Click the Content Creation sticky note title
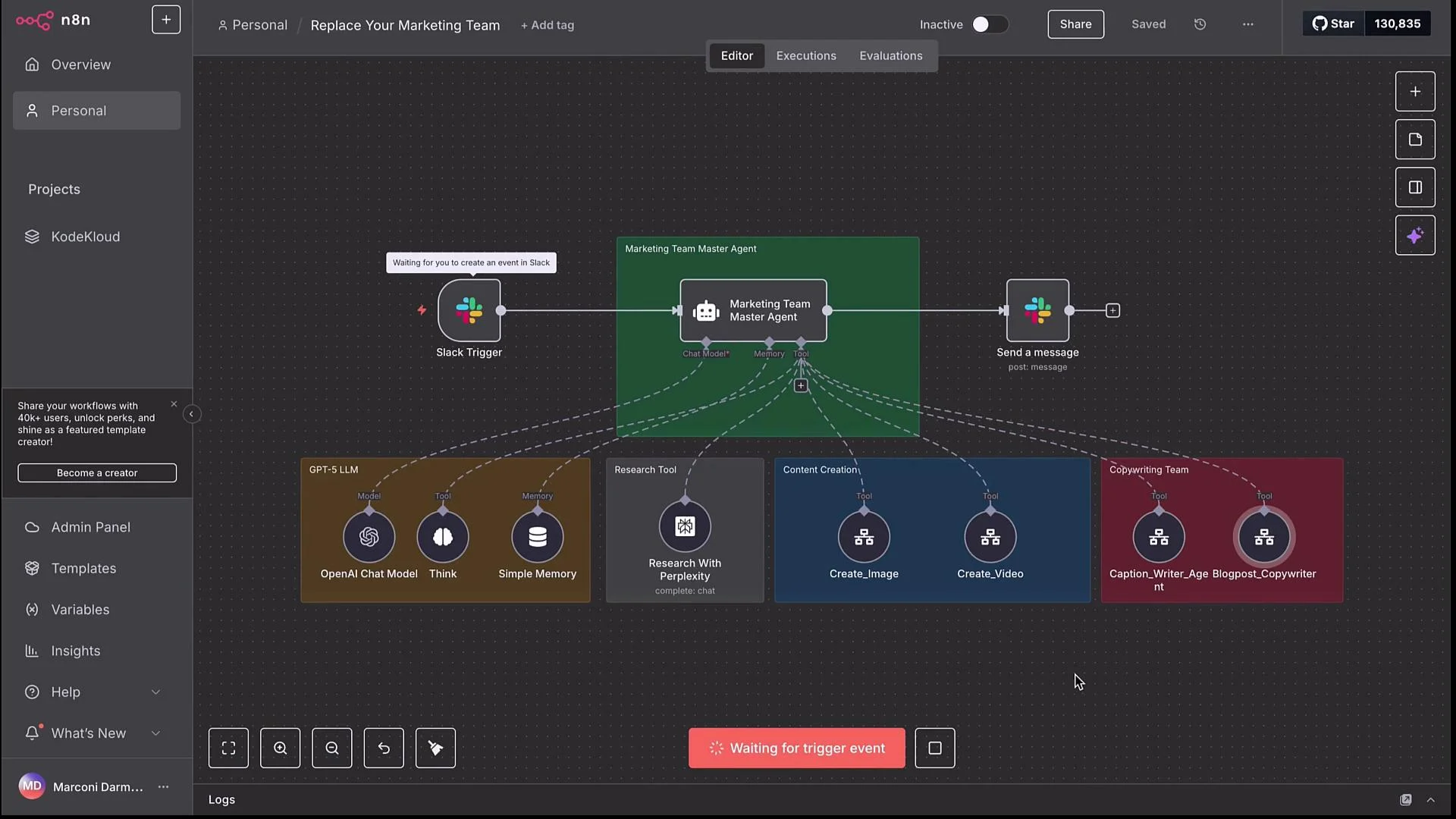The width and height of the screenshot is (1456, 819). (x=820, y=470)
